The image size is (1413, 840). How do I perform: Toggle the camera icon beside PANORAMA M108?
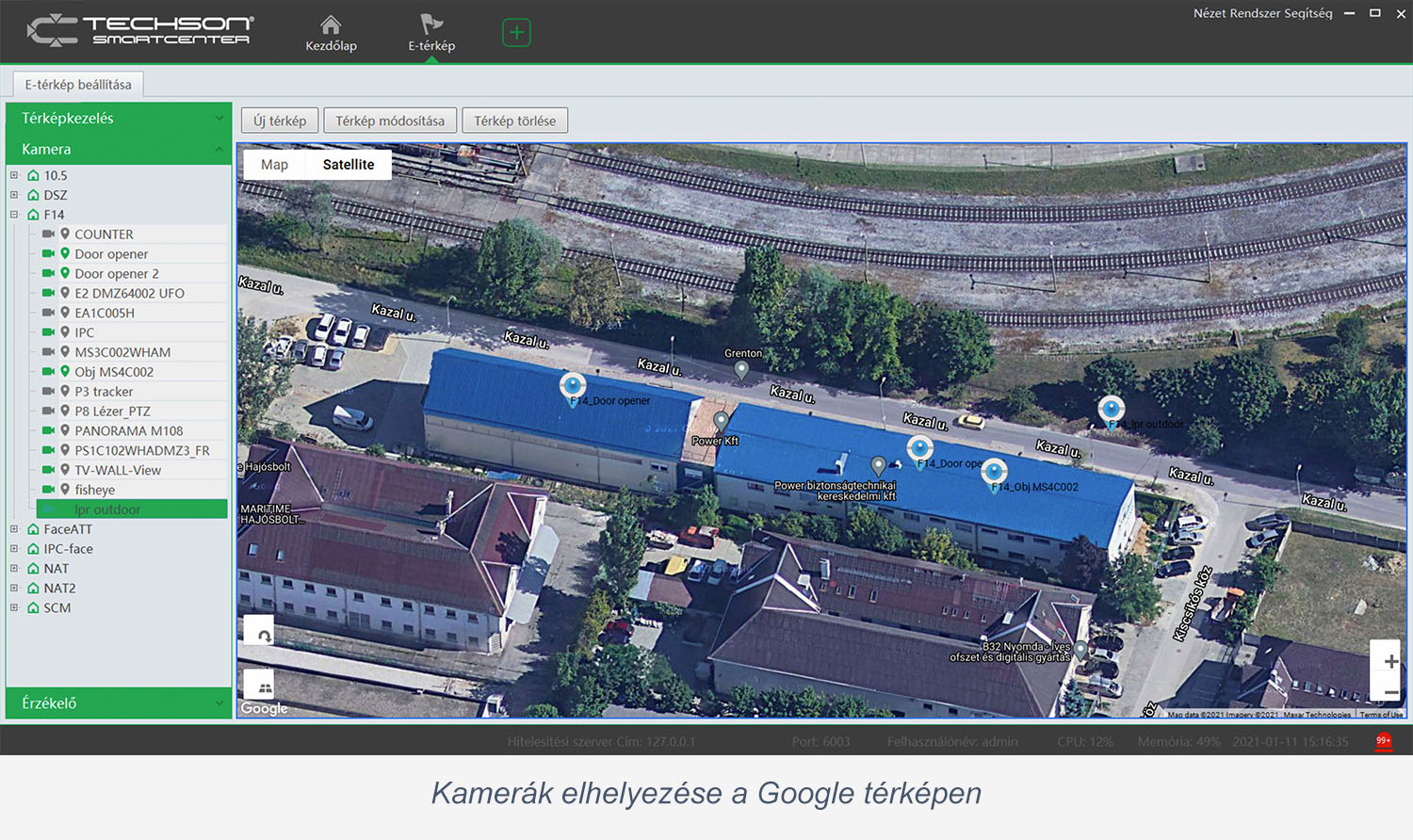pyautogui.click(x=48, y=430)
